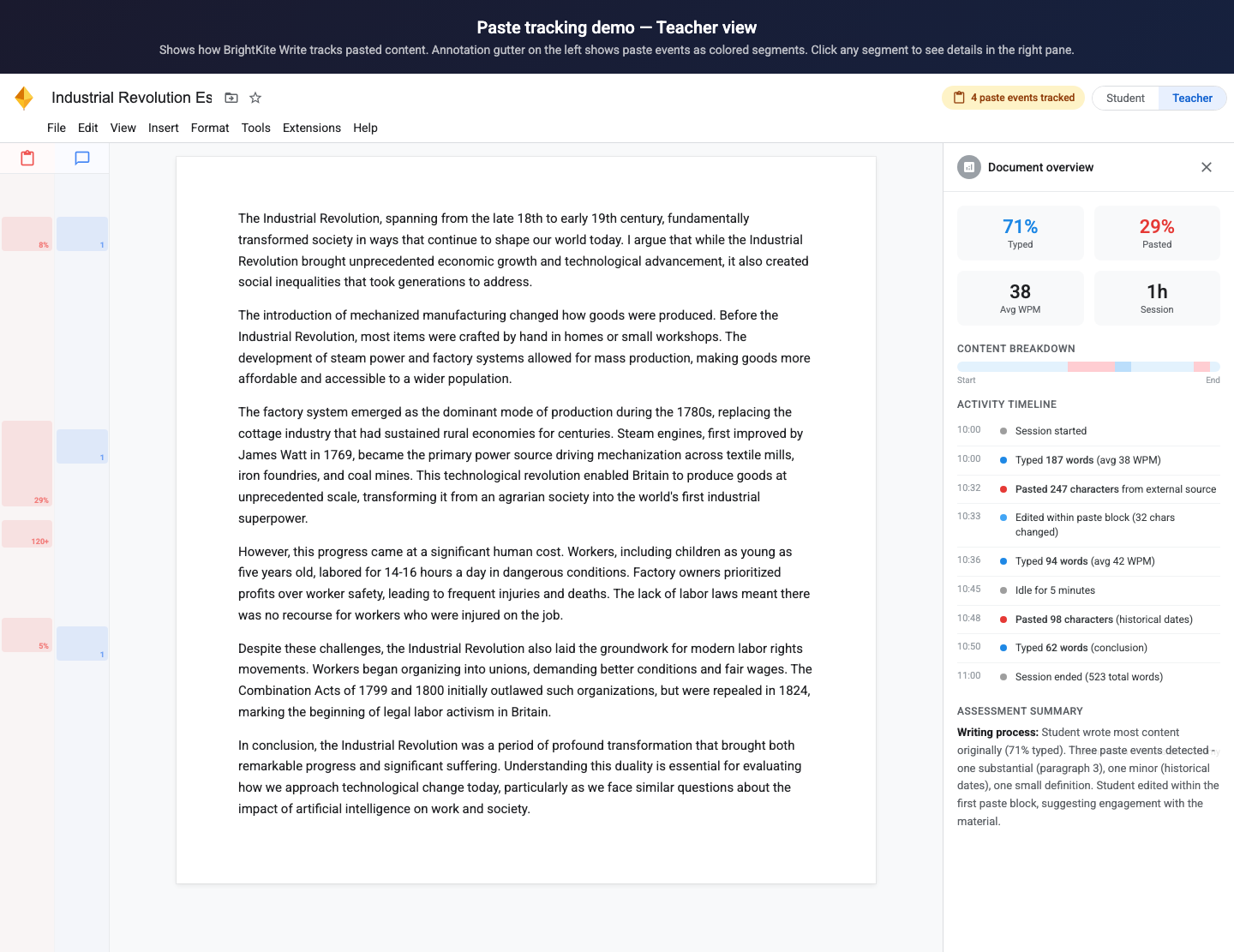
Task: Open the Extensions menu
Action: [311, 128]
